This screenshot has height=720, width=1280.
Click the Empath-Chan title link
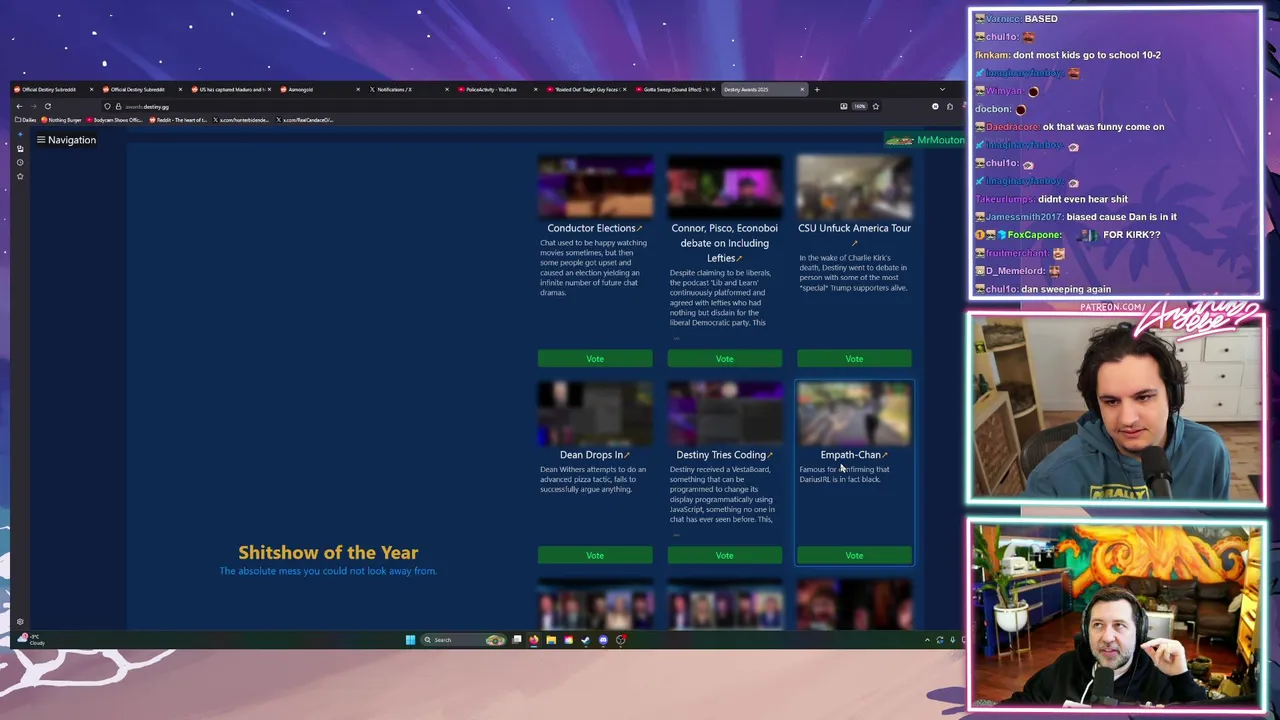tap(850, 455)
